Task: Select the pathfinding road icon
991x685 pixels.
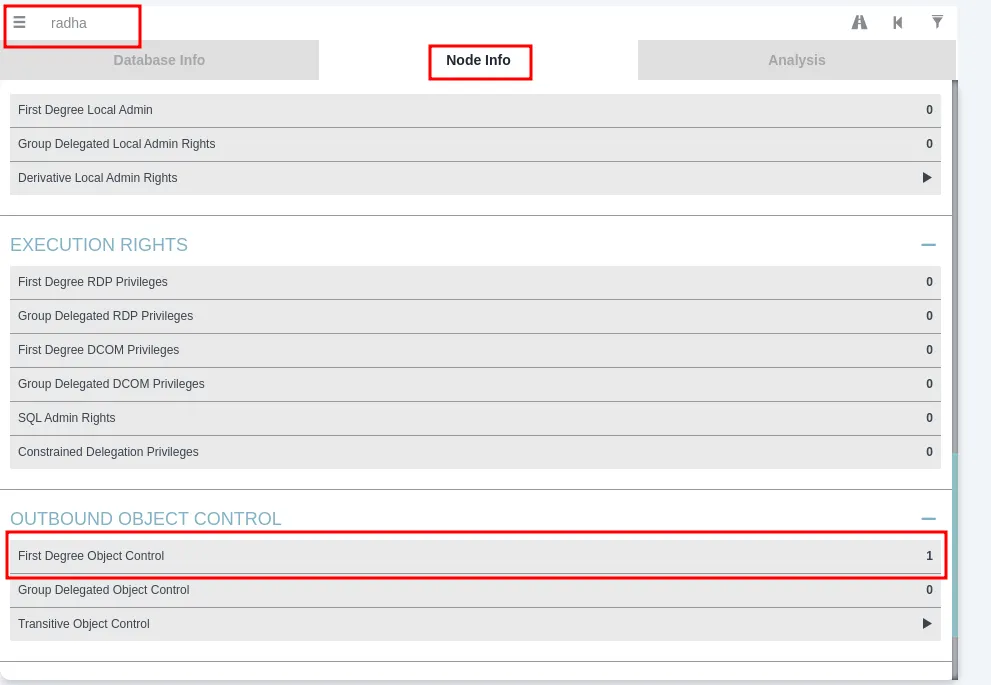Action: click(x=858, y=21)
